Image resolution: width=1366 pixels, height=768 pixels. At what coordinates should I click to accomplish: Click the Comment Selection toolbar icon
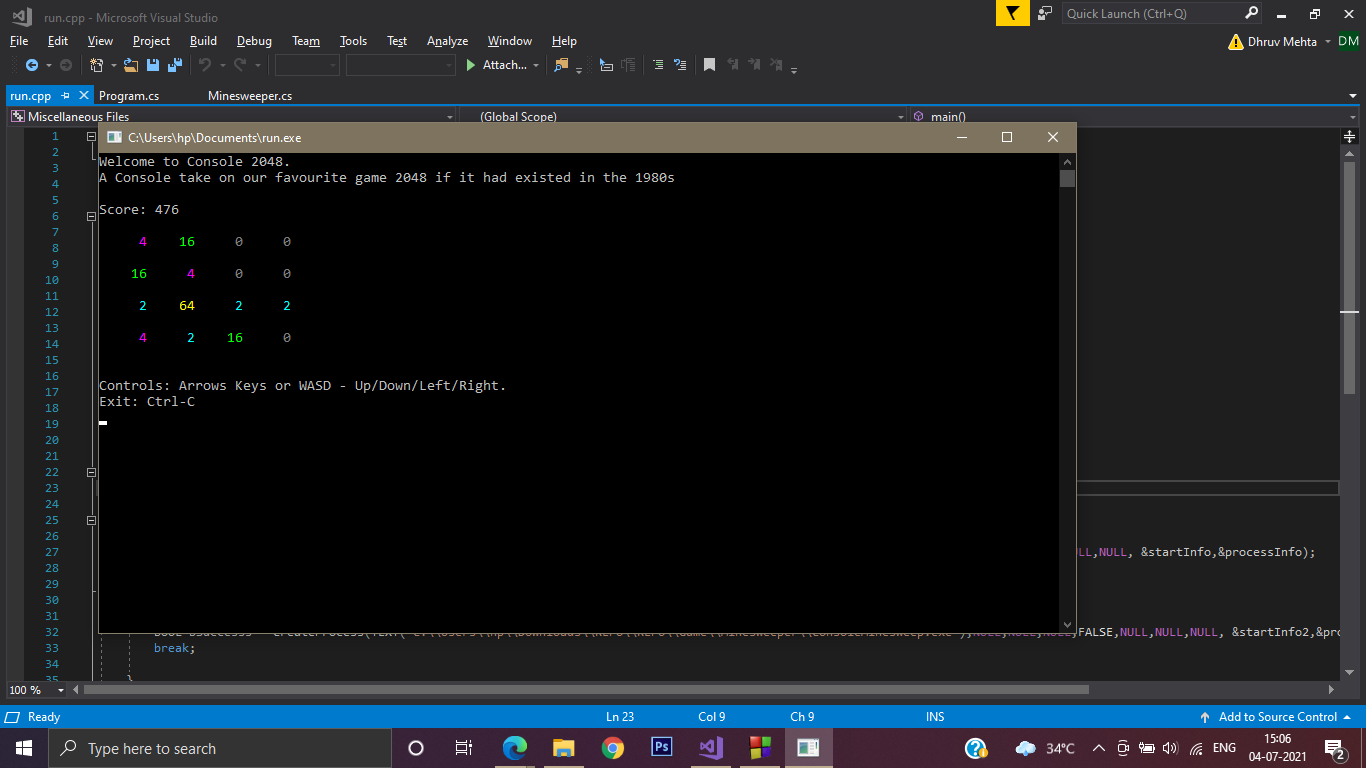[x=658, y=65]
